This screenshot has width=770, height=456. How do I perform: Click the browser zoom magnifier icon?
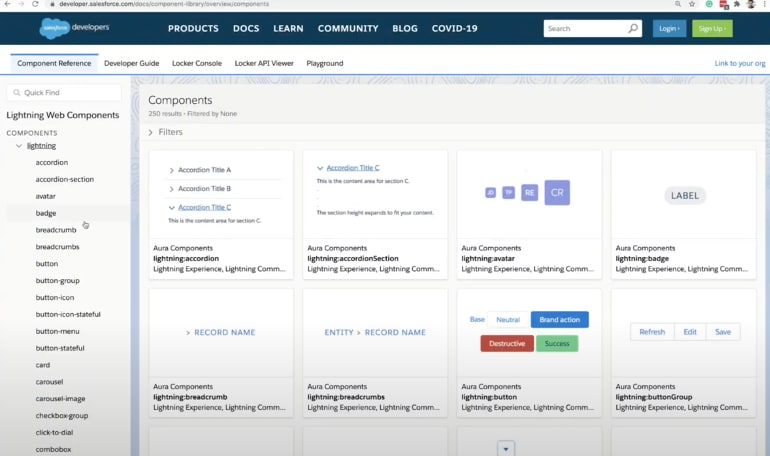pyautogui.click(x=678, y=4)
